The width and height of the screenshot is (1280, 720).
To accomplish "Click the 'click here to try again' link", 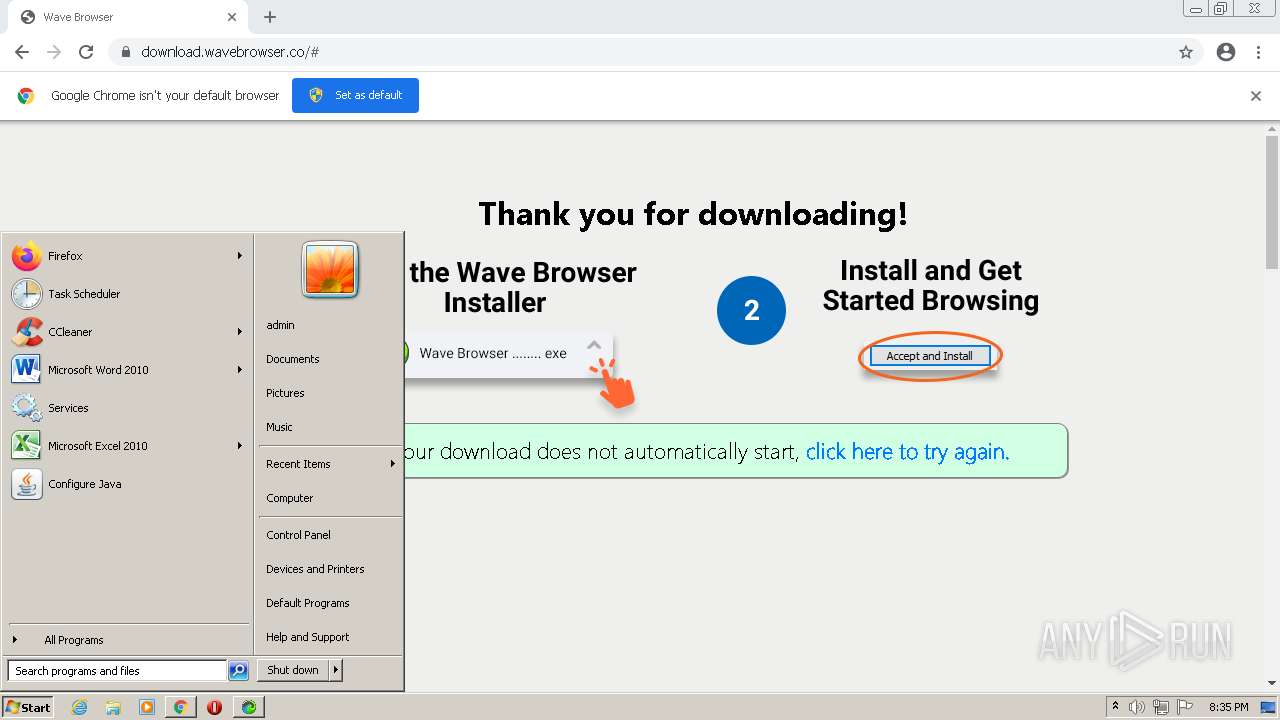I will (x=907, y=452).
